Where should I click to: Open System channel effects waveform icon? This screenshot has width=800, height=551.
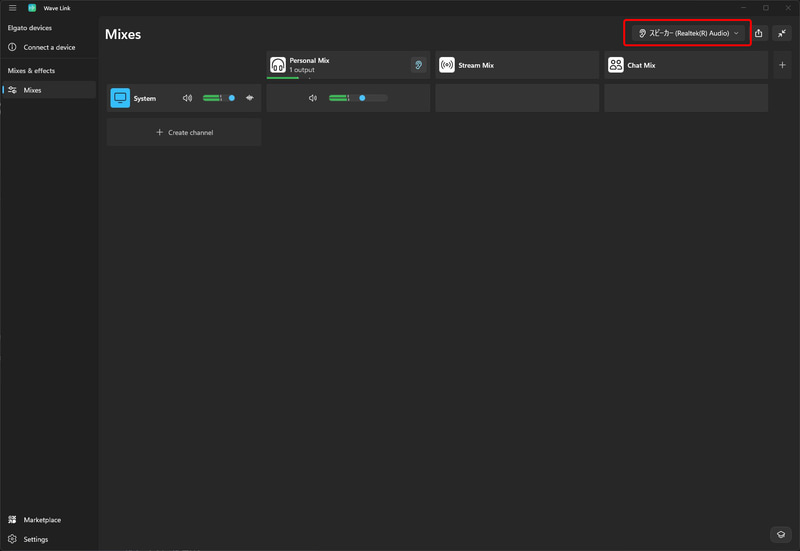click(x=250, y=98)
